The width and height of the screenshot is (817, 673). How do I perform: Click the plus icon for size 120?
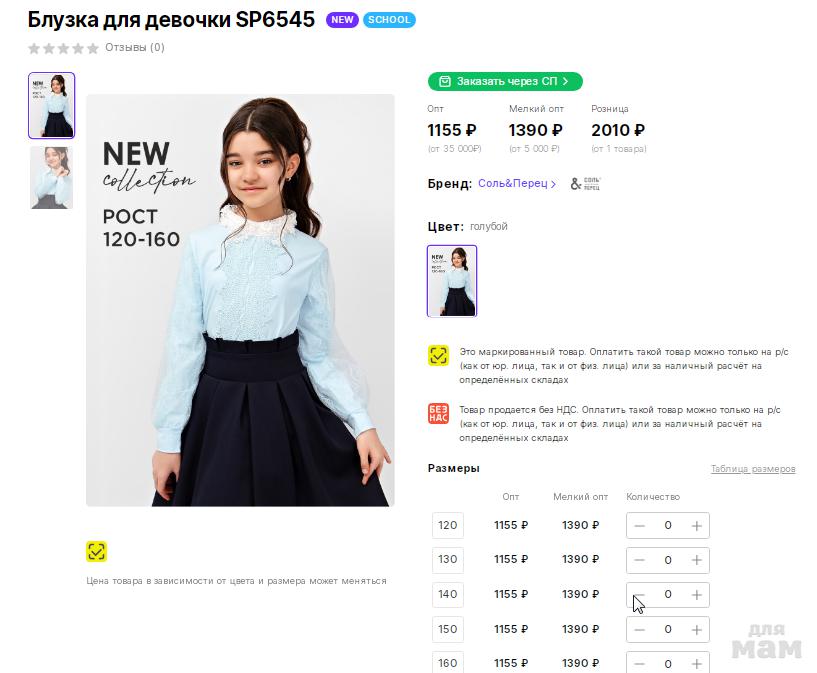click(696, 526)
